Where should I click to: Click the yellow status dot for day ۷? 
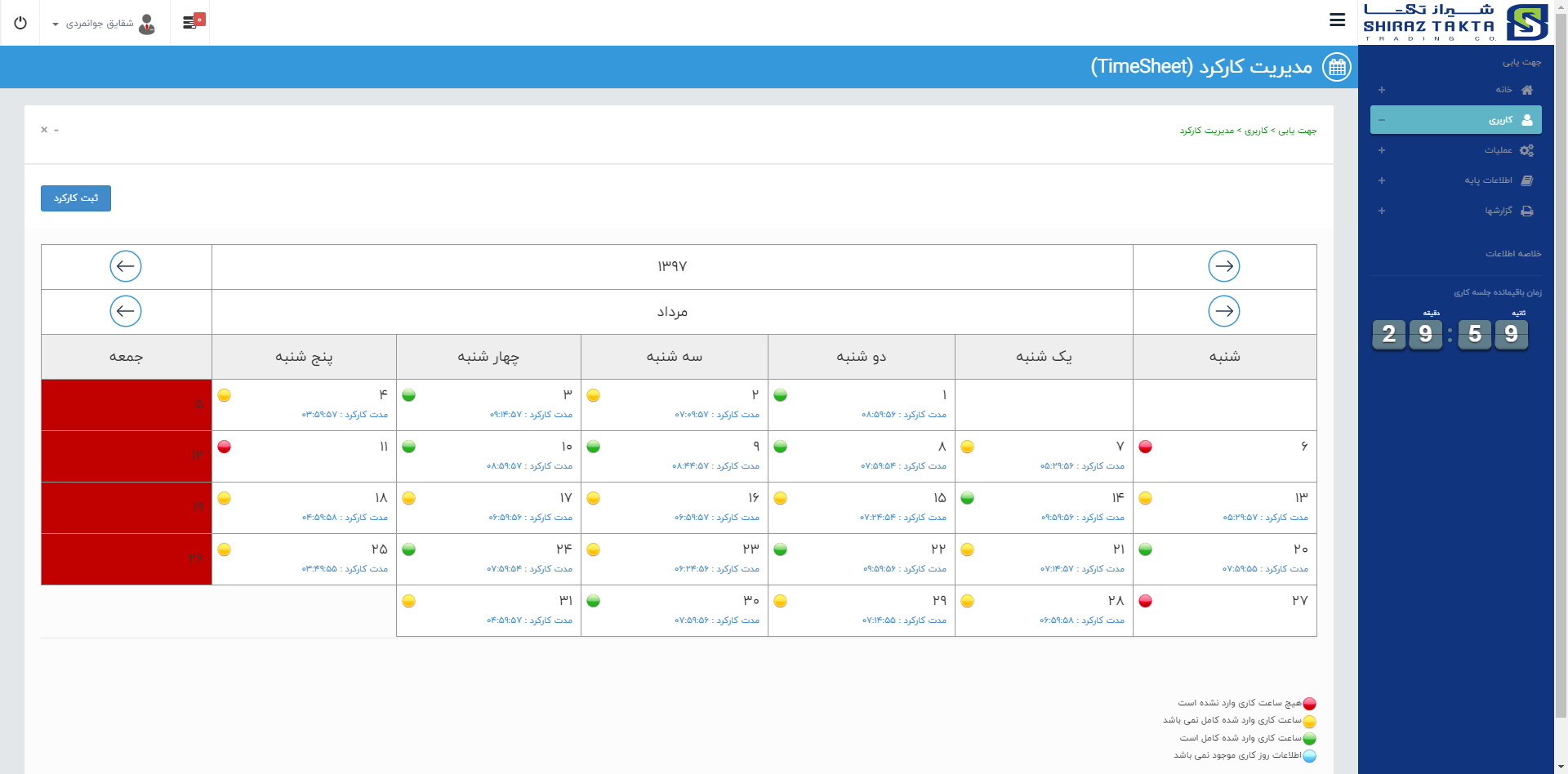click(968, 447)
